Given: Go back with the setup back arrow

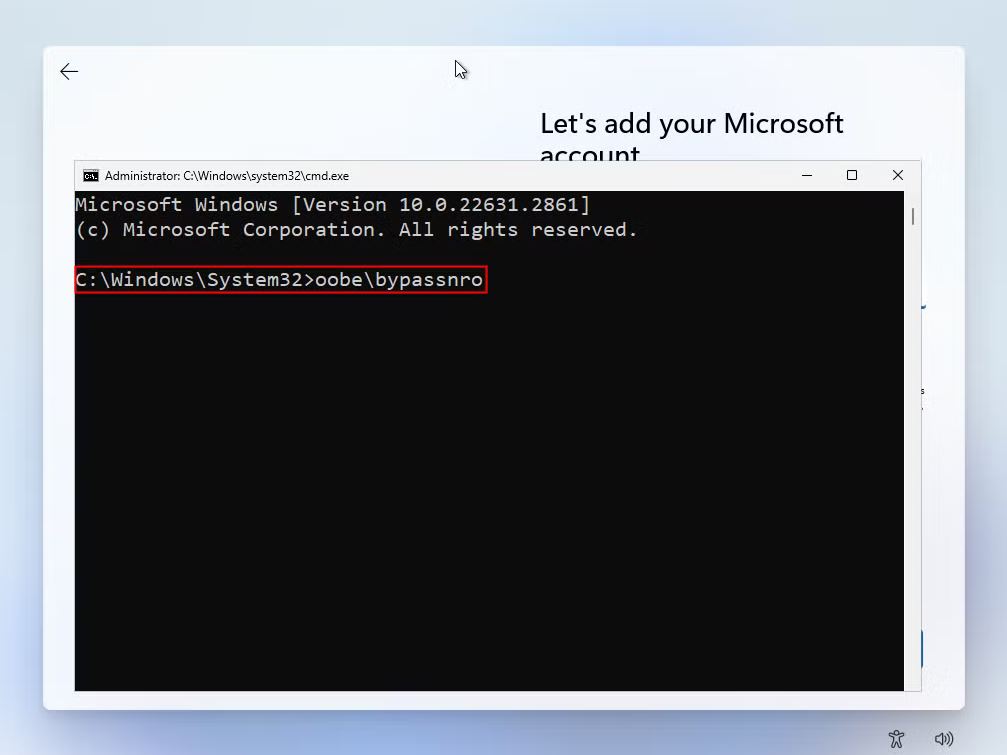Looking at the screenshot, I should tap(69, 71).
